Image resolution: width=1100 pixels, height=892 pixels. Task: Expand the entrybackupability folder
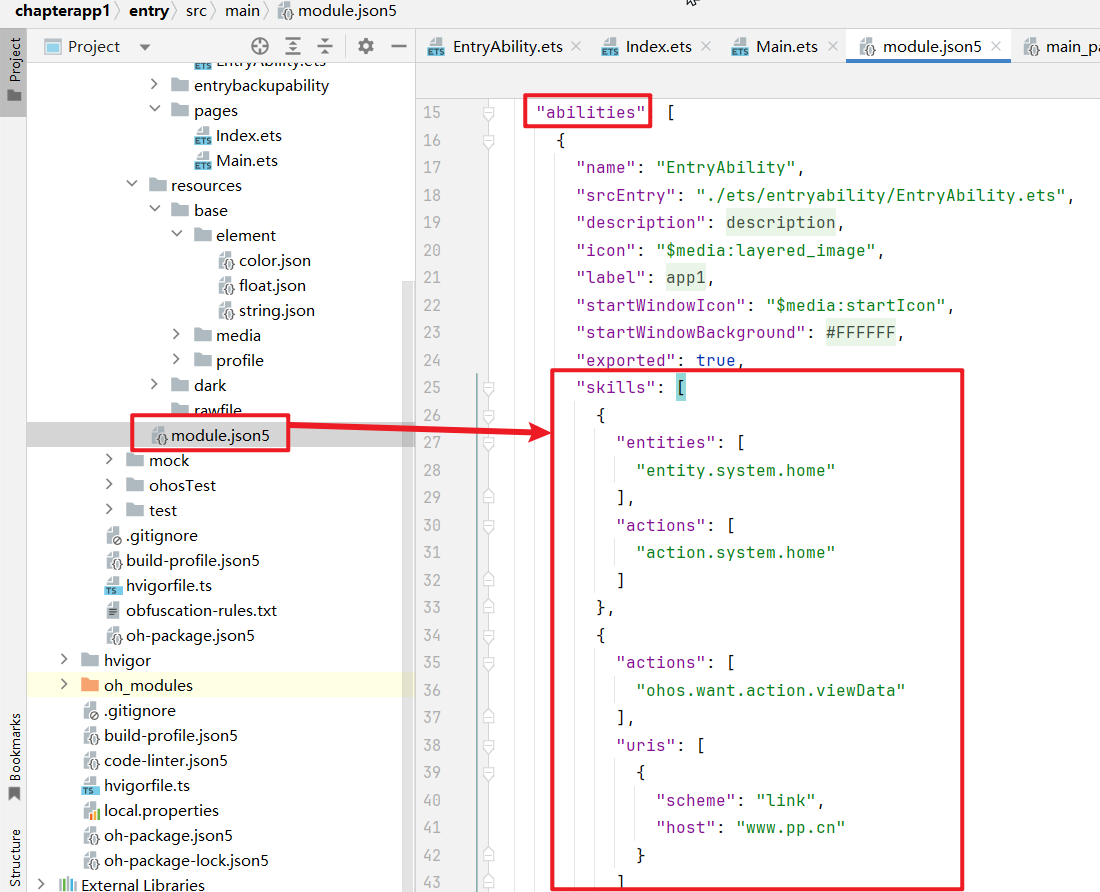[154, 84]
